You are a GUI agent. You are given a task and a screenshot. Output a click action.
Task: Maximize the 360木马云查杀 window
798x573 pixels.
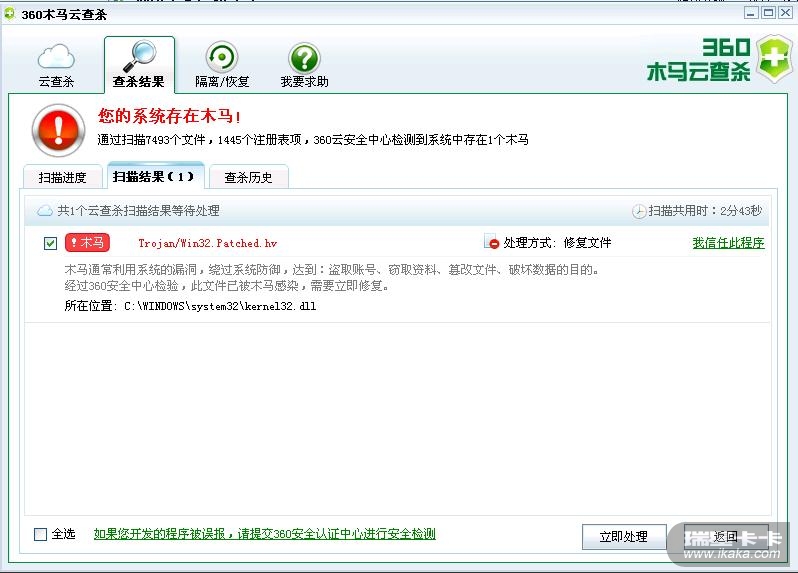click(768, 13)
